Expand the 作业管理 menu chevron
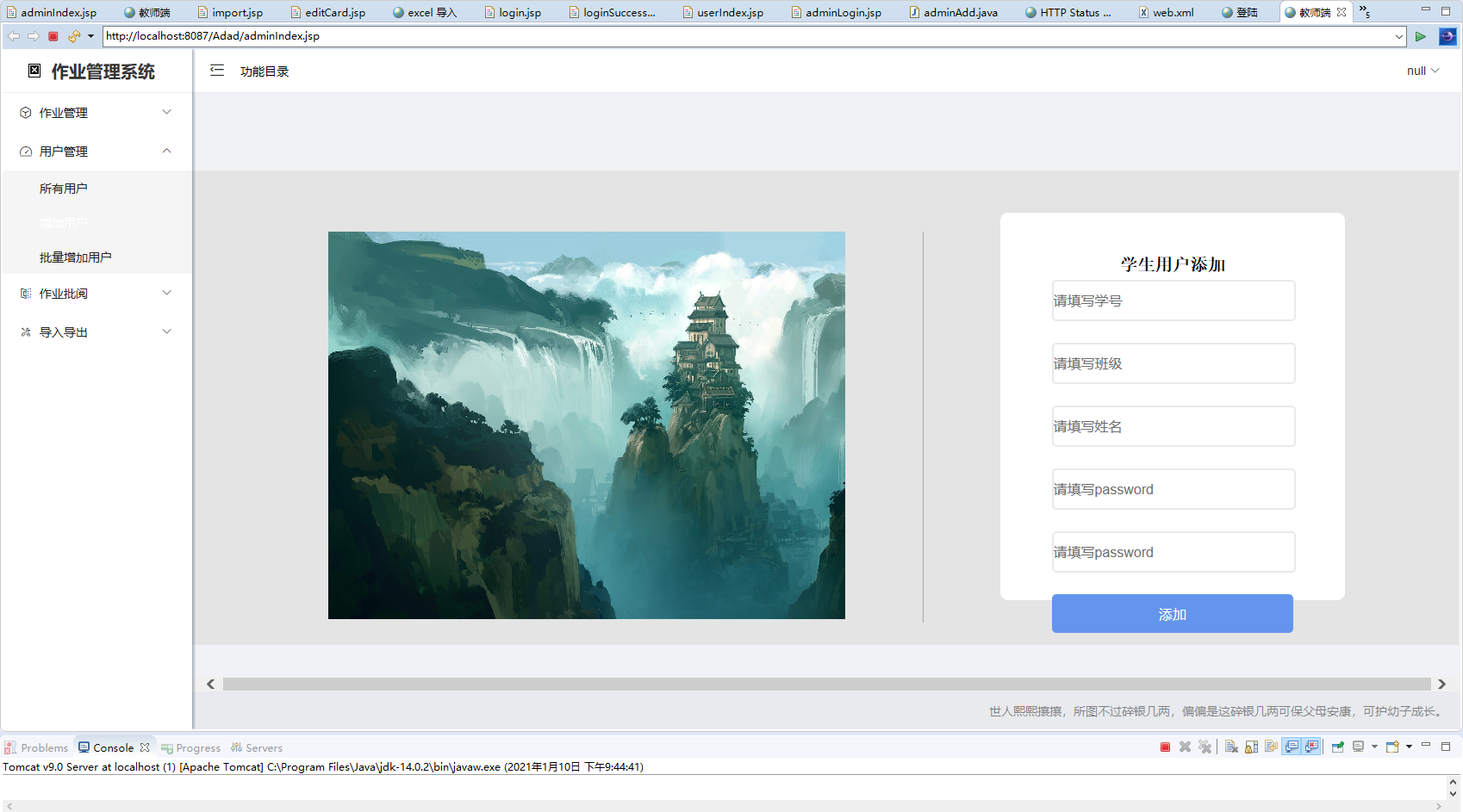The width and height of the screenshot is (1463, 812). [167, 112]
